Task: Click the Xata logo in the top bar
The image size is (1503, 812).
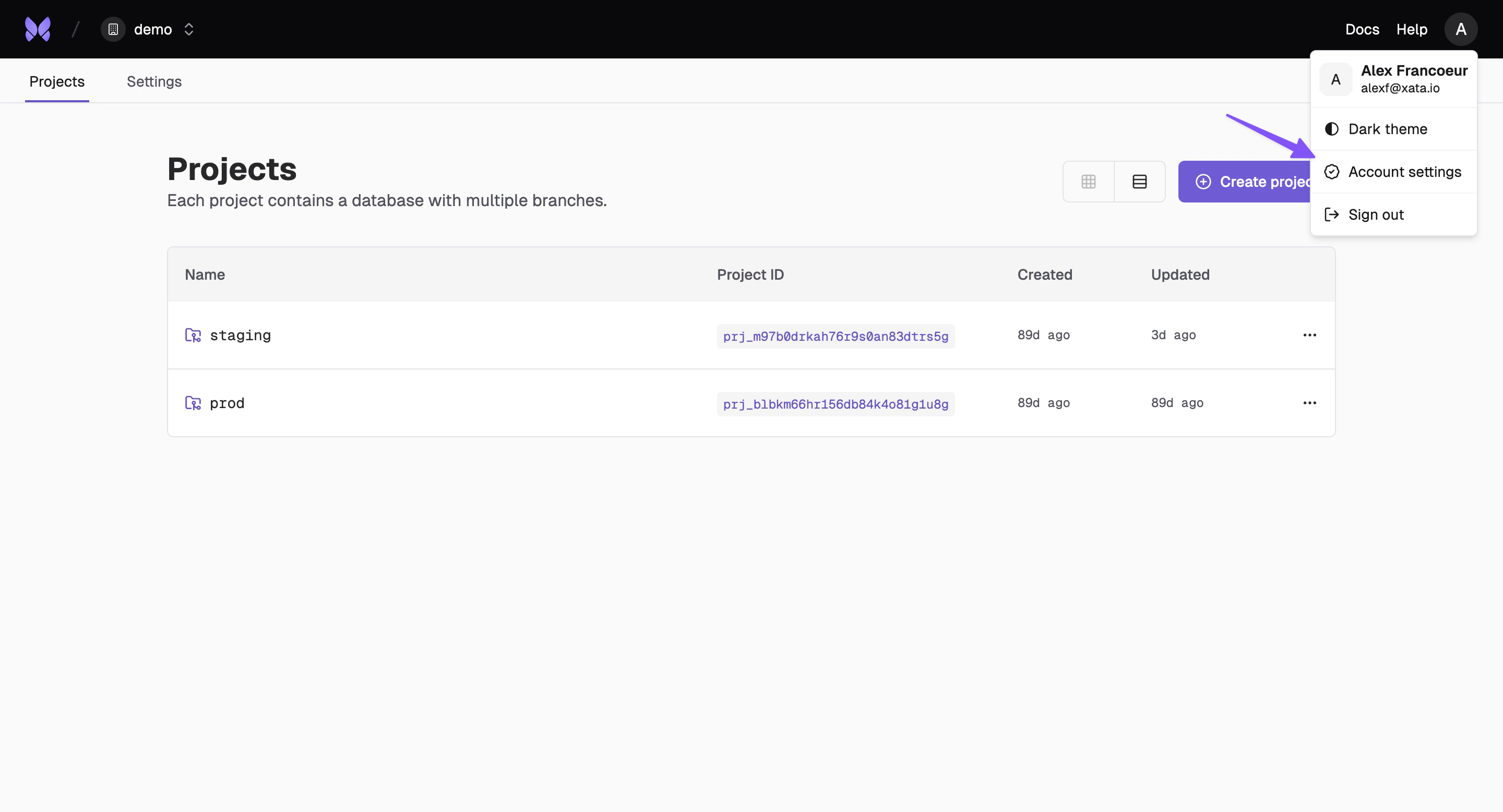Action: click(38, 29)
